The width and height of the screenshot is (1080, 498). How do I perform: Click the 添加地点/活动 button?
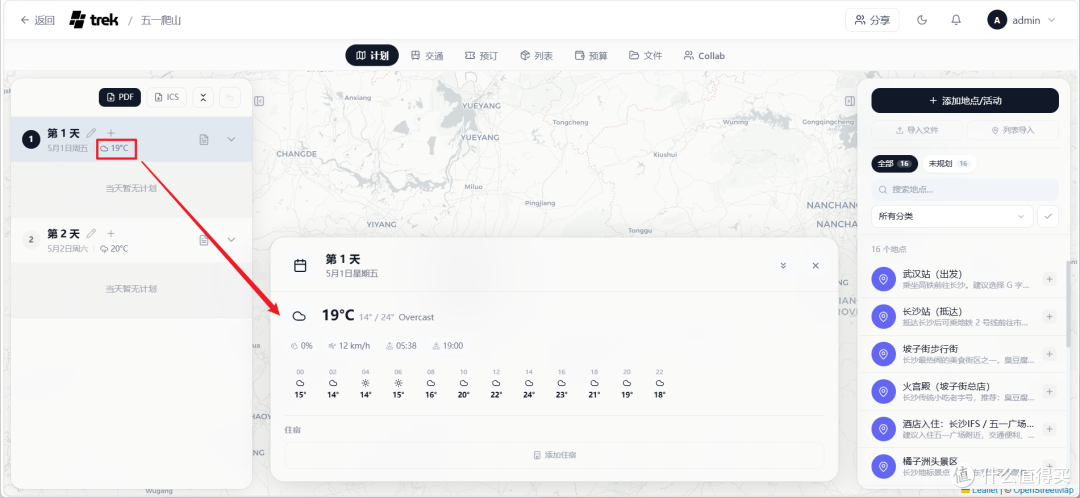click(965, 101)
